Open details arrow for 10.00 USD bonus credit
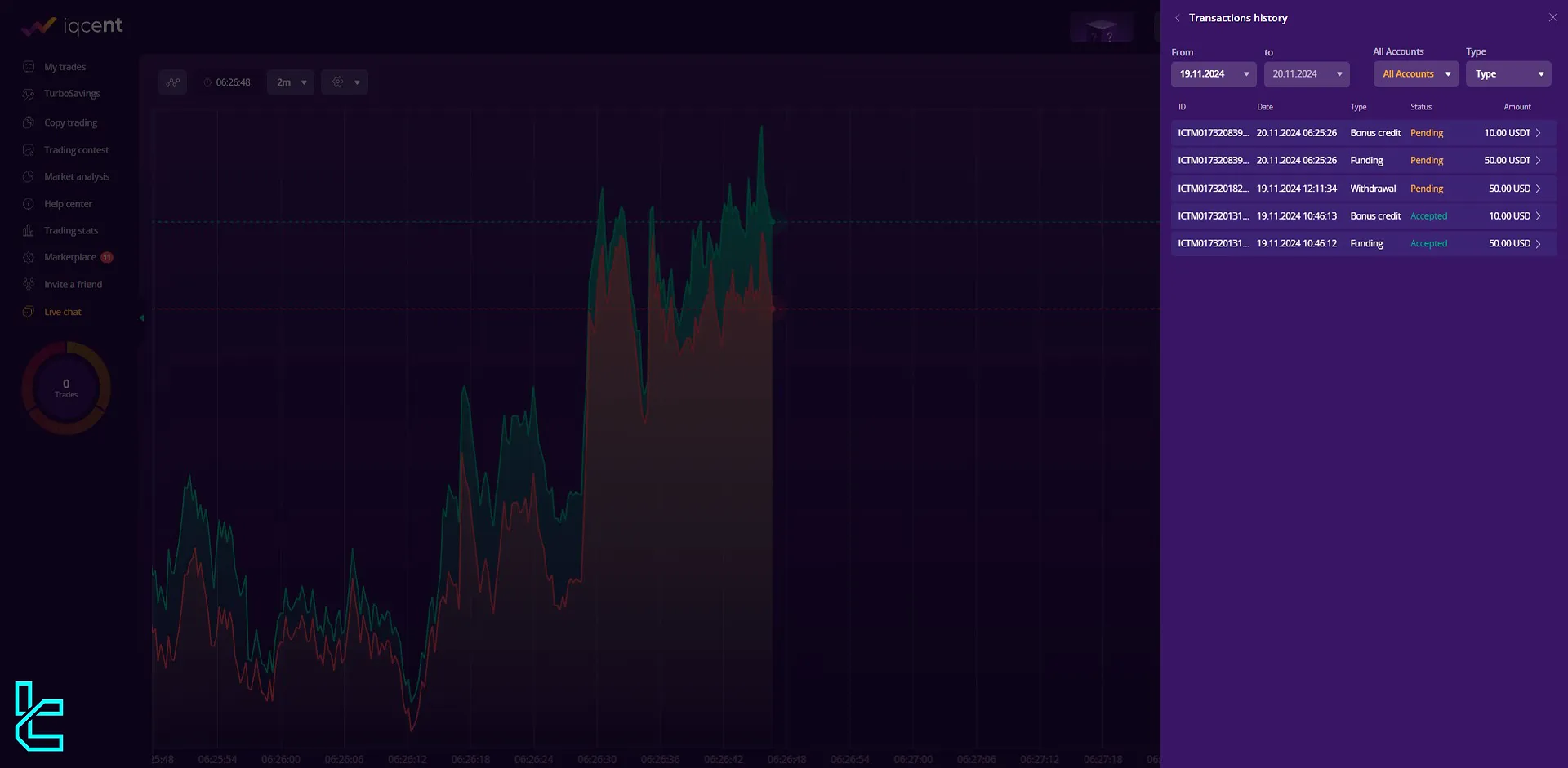1568x768 pixels. (1539, 216)
